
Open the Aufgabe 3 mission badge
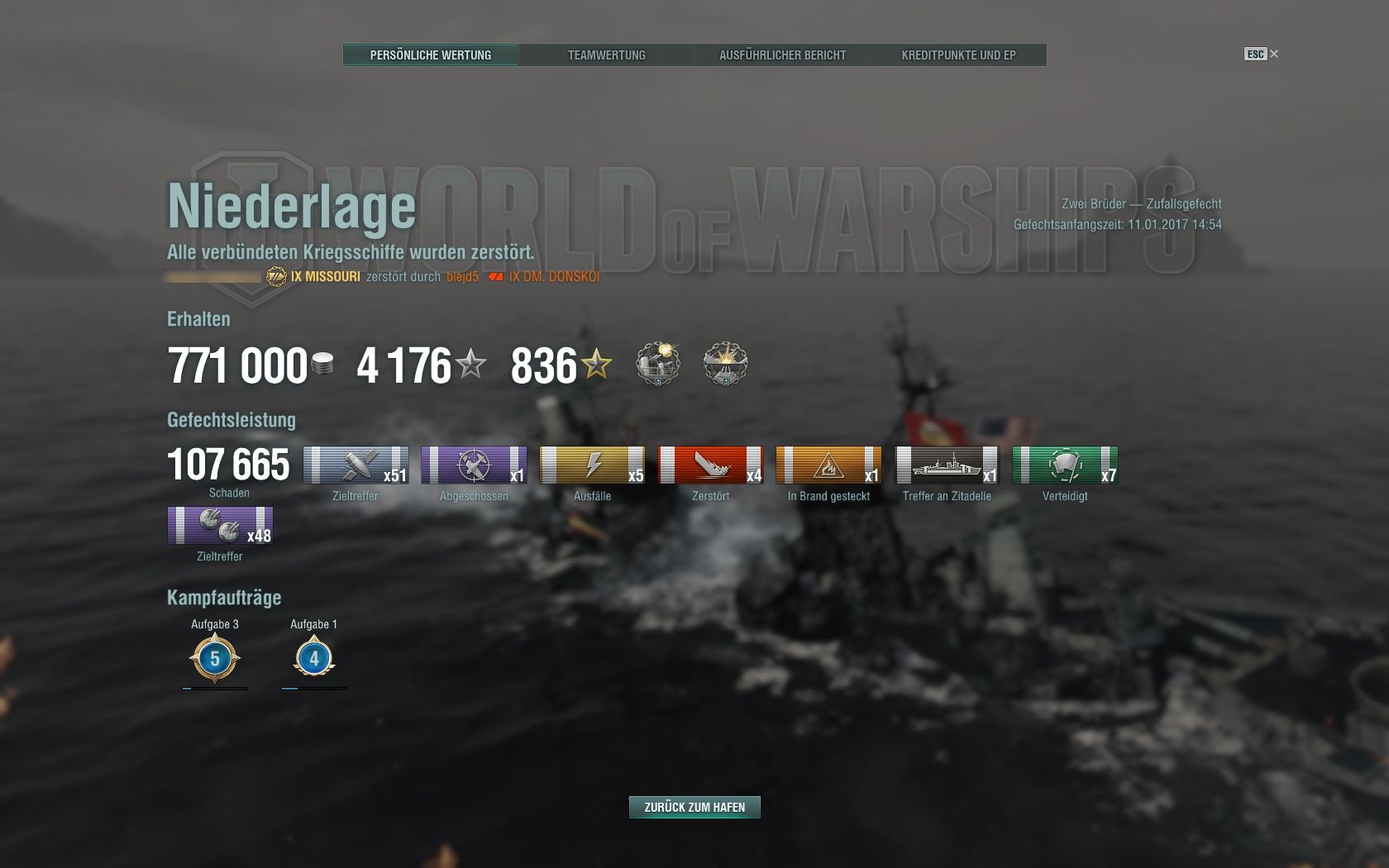click(x=215, y=659)
